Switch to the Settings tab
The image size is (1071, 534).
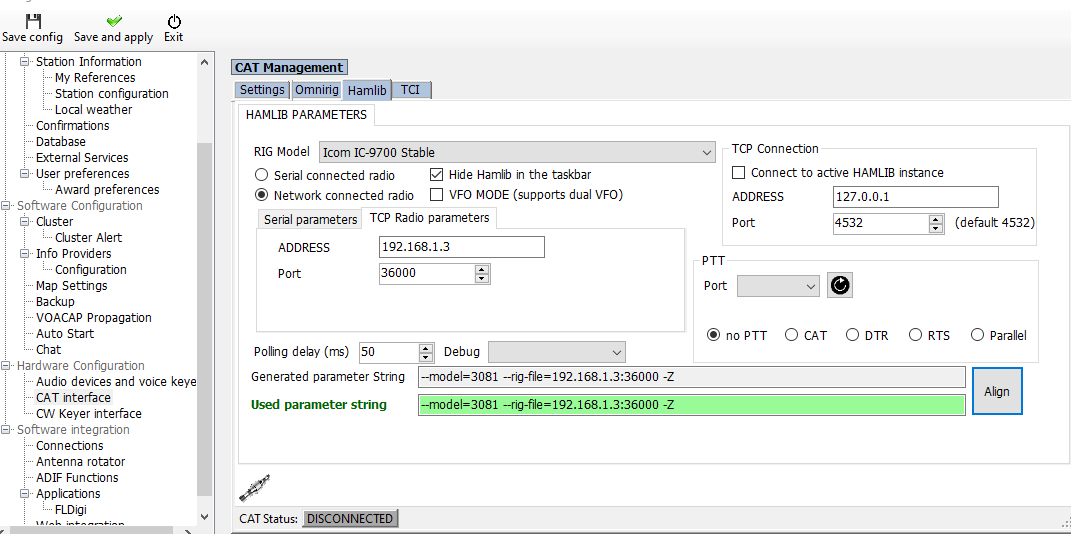[x=262, y=90]
